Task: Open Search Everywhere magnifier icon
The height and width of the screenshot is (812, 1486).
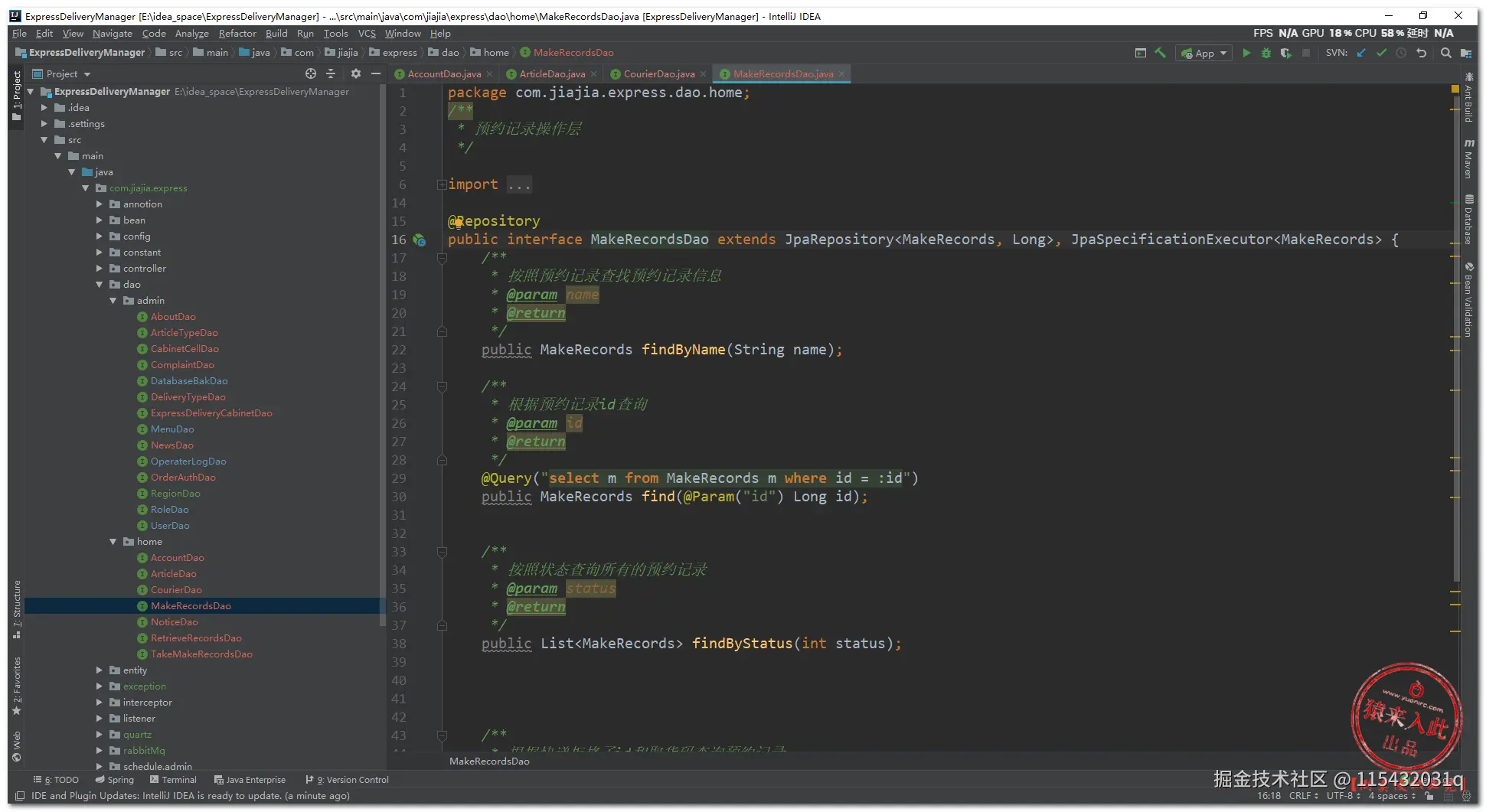Action: pyautogui.click(x=1445, y=53)
